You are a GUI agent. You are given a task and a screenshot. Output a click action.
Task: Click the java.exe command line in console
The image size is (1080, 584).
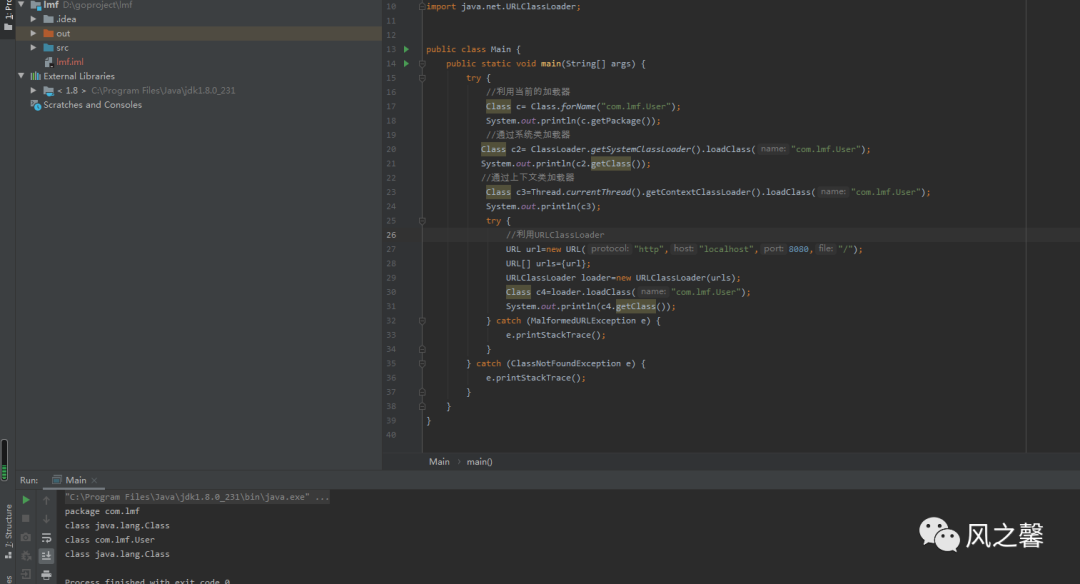(x=197, y=497)
